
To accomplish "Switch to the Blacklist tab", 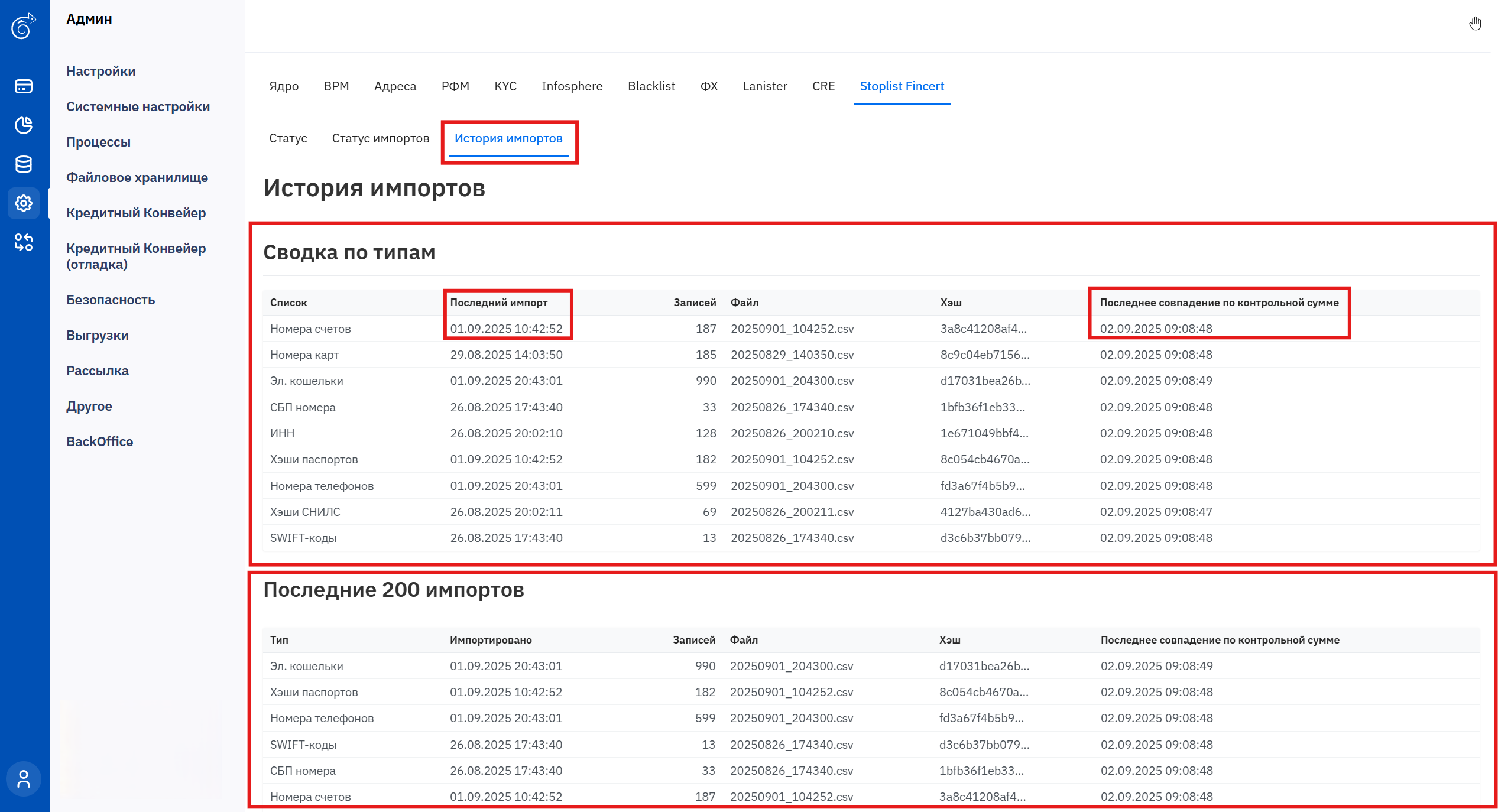I will pos(651,86).
